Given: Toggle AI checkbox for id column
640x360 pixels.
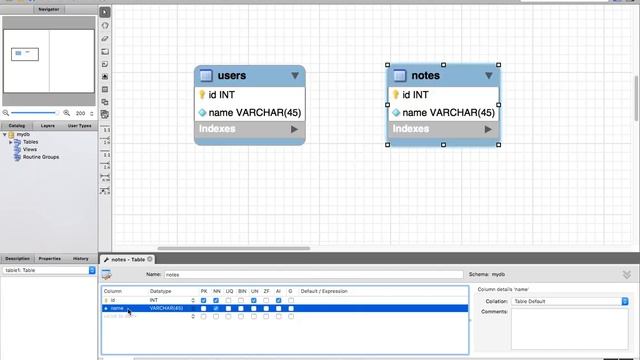Looking at the screenshot, I should pyautogui.click(x=278, y=300).
